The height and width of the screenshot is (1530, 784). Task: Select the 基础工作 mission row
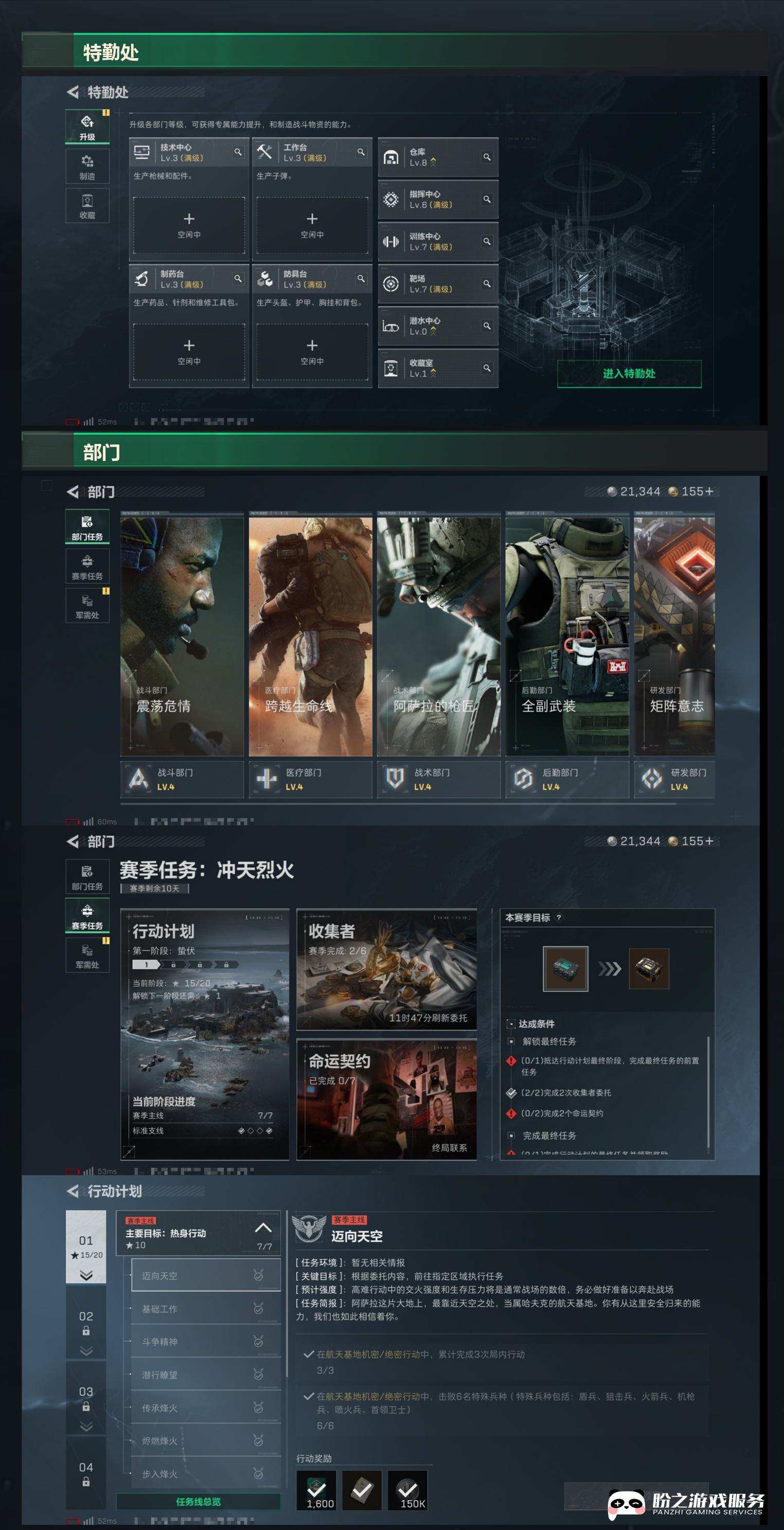click(205, 1308)
